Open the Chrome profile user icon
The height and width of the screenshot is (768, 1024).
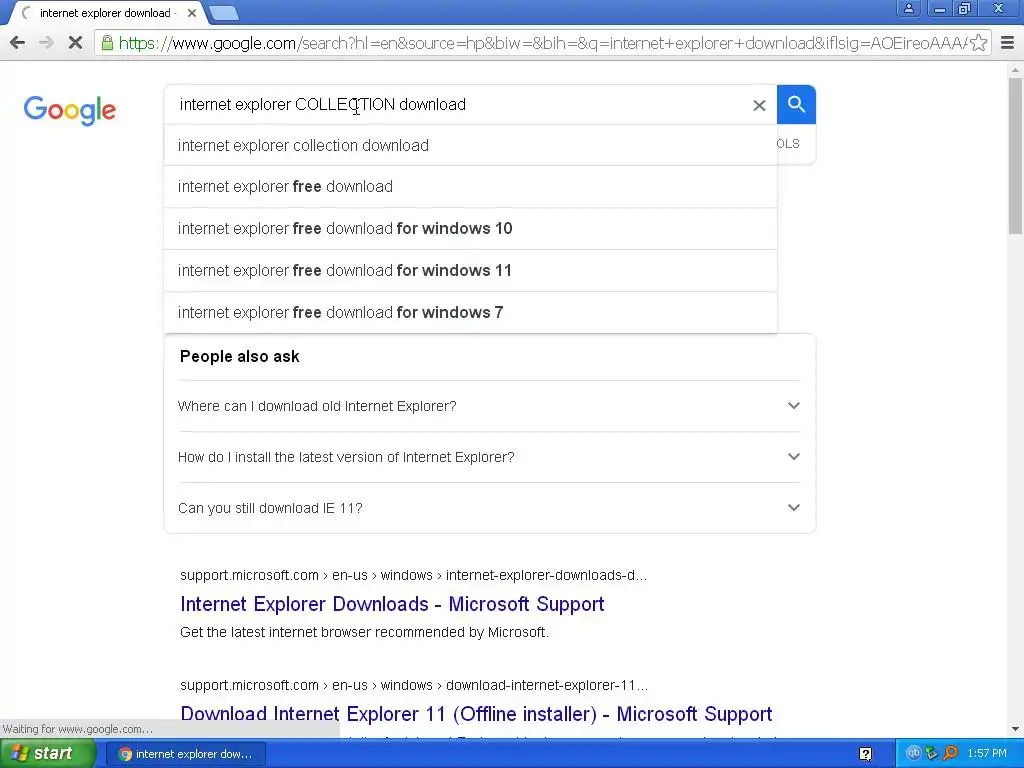[x=908, y=8]
